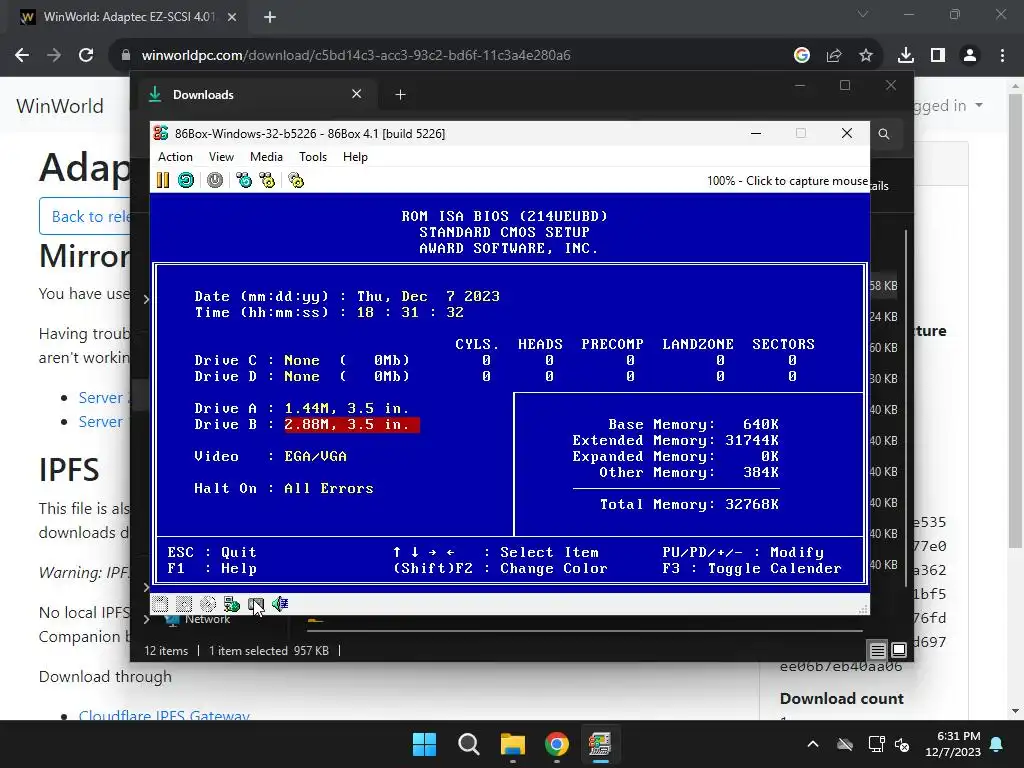Click the Chrome address bar URL
This screenshot has height=768, width=1024.
tap(356, 56)
